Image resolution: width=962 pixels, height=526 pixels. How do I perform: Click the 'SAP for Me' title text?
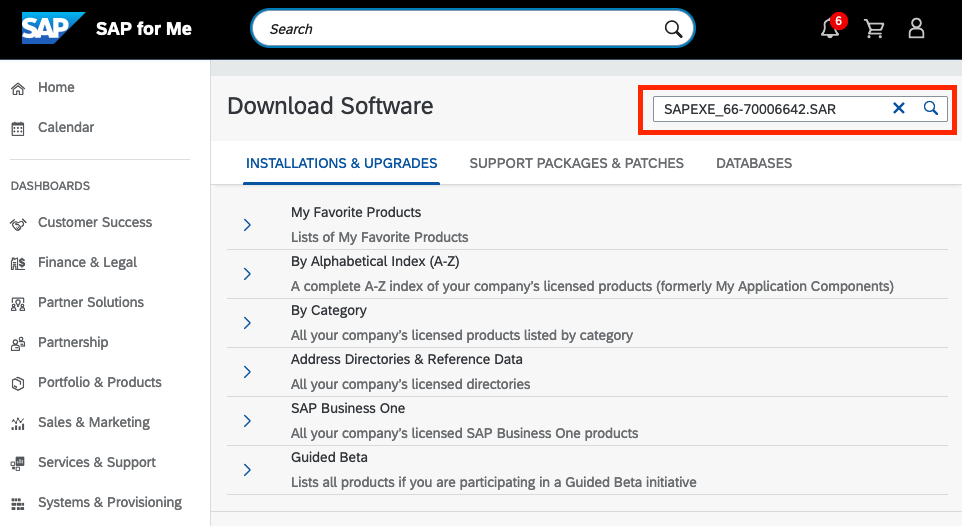(x=144, y=29)
